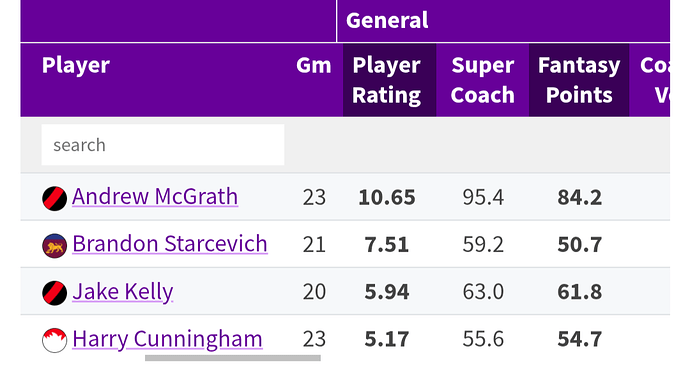Open Harry Cunningham player link

pos(167,339)
